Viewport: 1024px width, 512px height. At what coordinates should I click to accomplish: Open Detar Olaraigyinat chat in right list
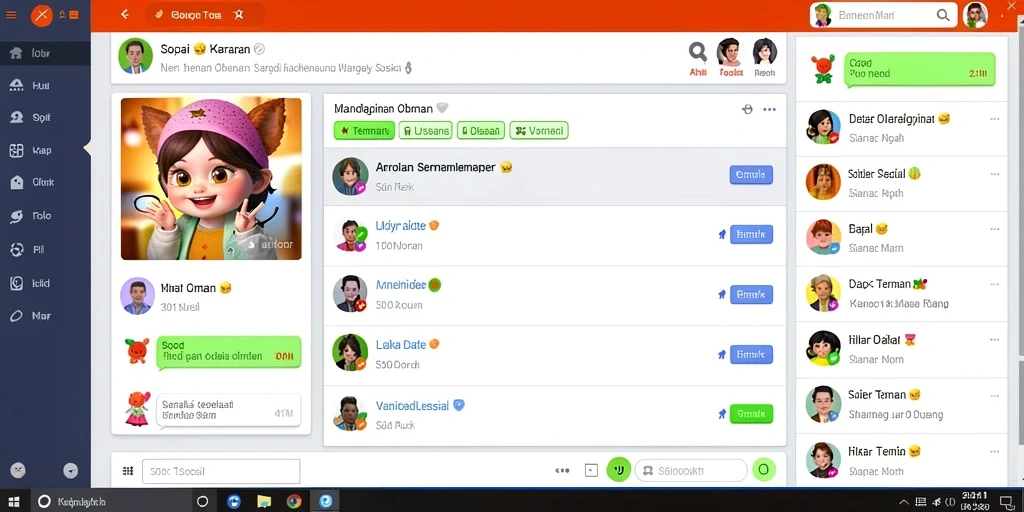901,127
